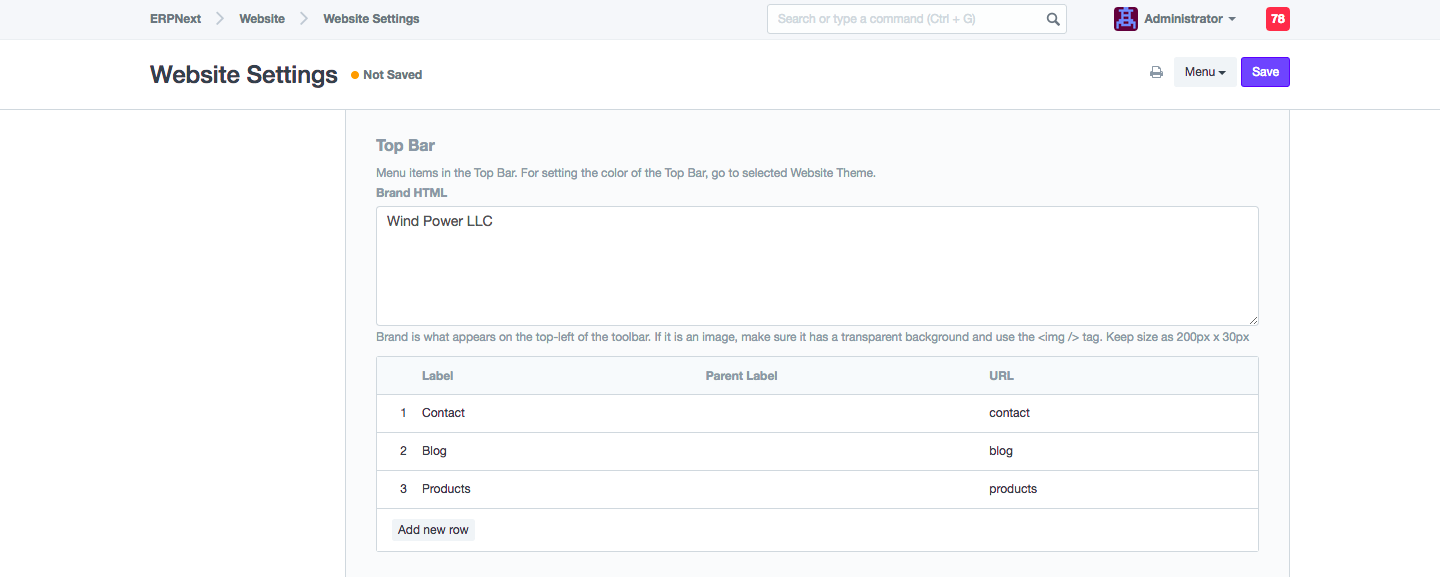Viewport: 1440px width, 577px height.
Task: Focus the search command bar
Action: [905, 19]
